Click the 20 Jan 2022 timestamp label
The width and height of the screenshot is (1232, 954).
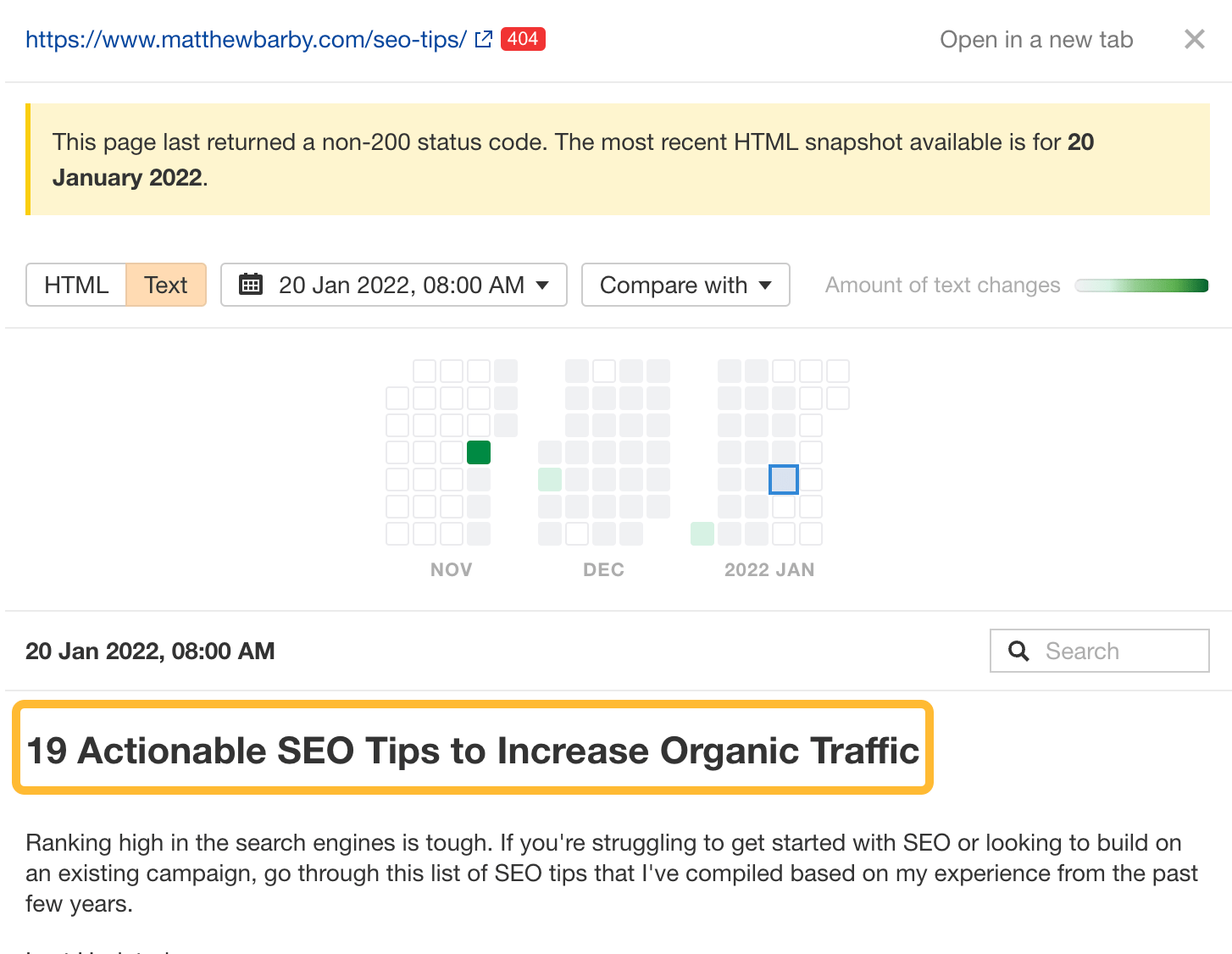click(150, 651)
